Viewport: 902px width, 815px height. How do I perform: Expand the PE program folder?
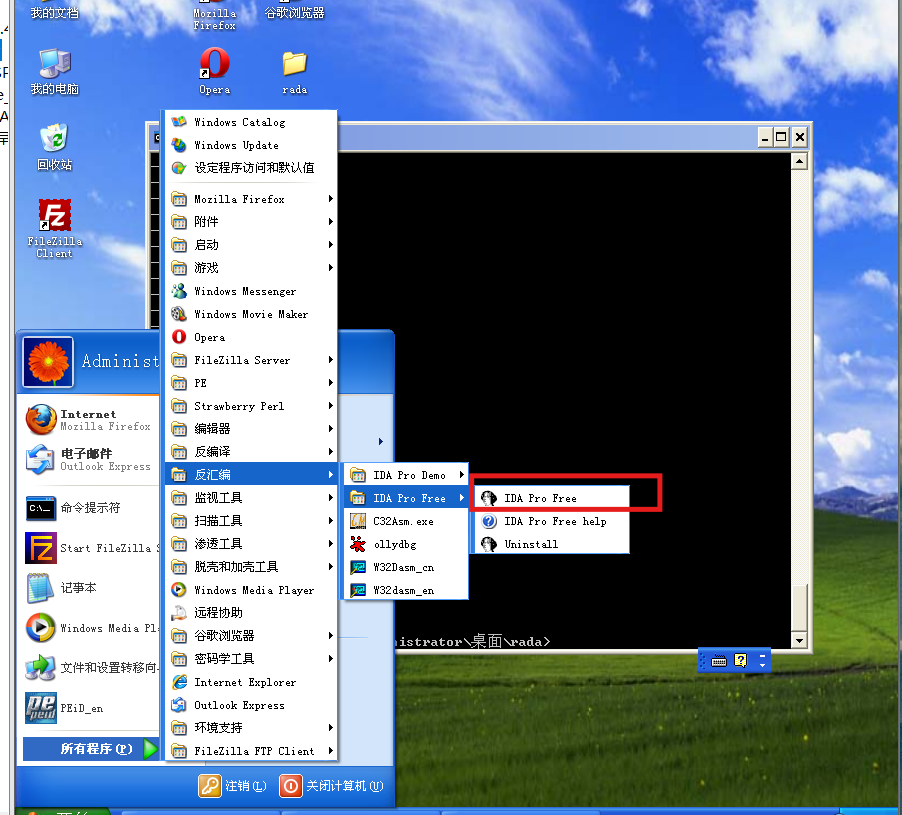click(251, 383)
